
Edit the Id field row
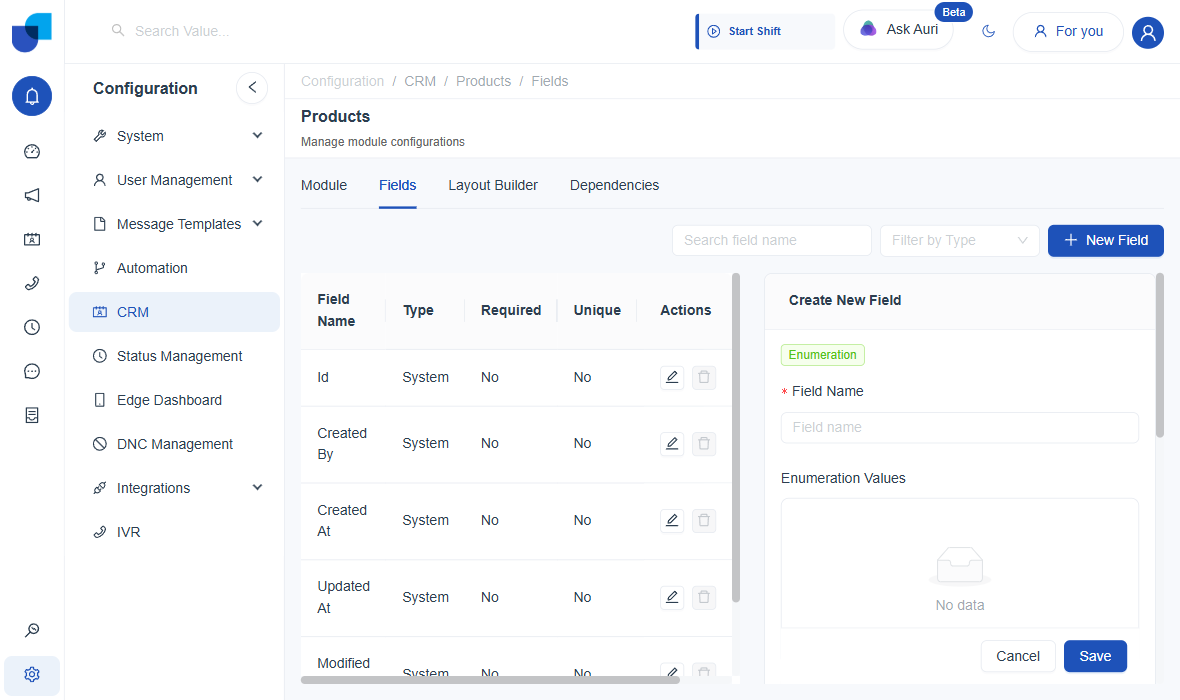point(672,377)
